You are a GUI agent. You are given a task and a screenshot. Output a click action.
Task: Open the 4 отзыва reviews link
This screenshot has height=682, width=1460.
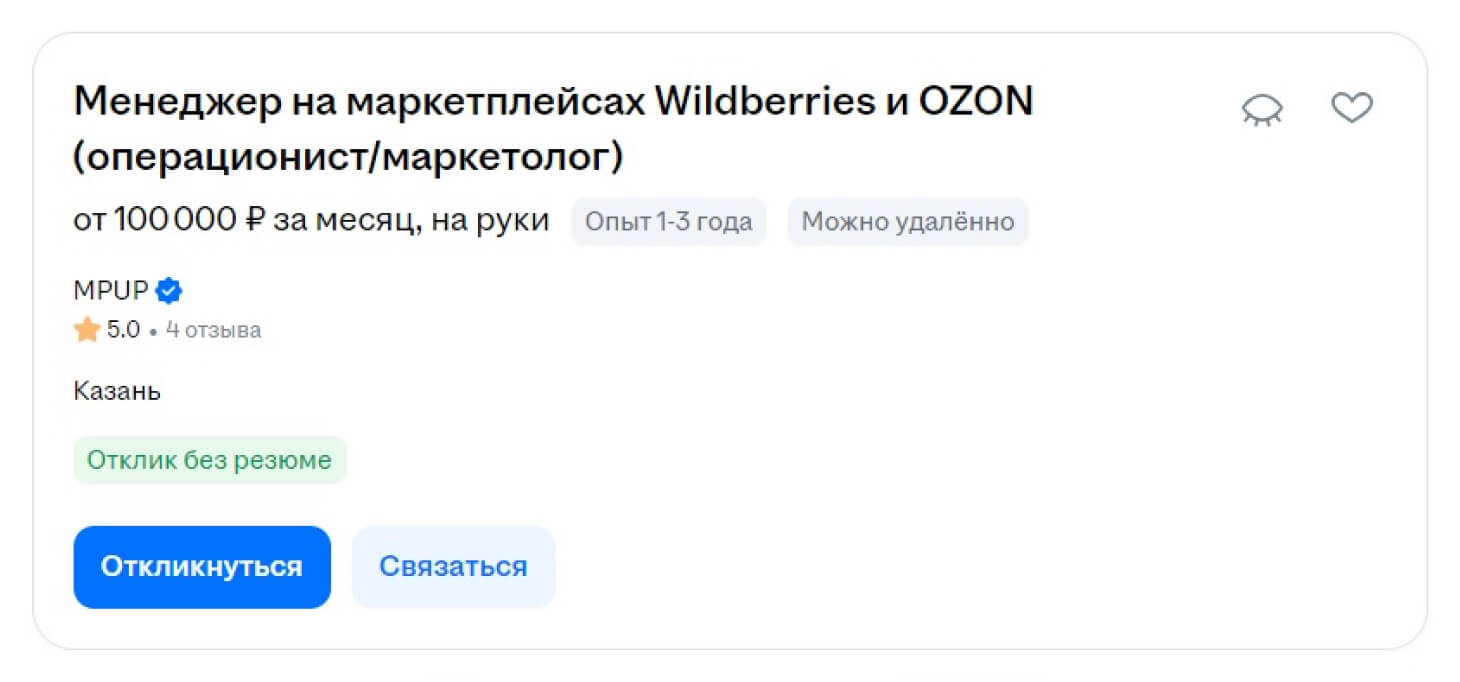[214, 330]
